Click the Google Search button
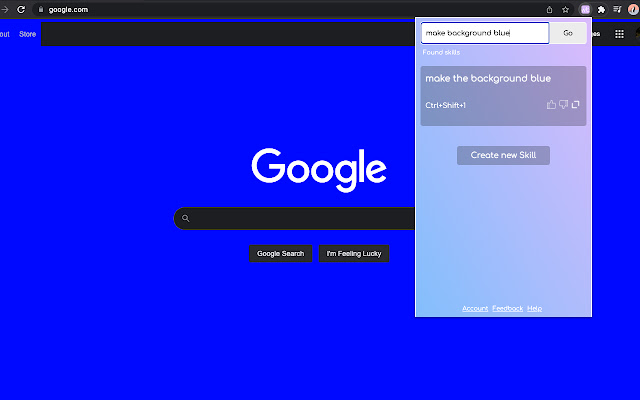640x400 pixels. click(x=280, y=253)
